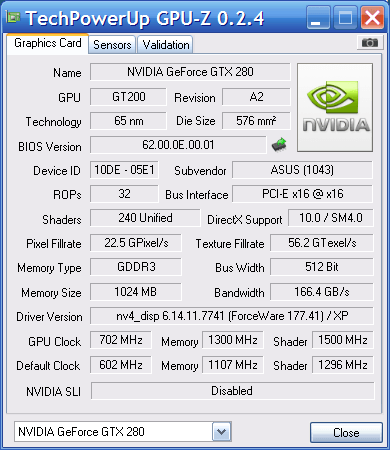Click the Default Clock Shader 1296 MHz field
390x450 pixels.
point(343,365)
